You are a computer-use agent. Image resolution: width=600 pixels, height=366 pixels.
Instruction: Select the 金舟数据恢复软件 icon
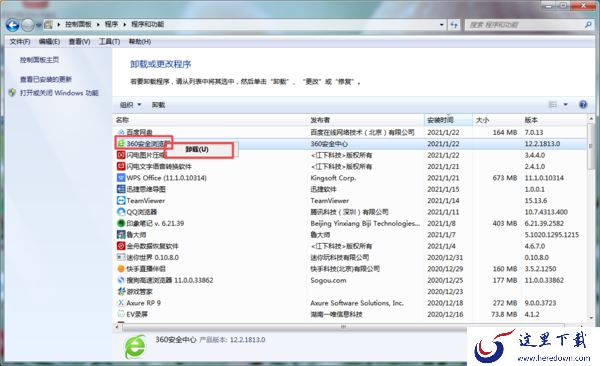point(121,246)
